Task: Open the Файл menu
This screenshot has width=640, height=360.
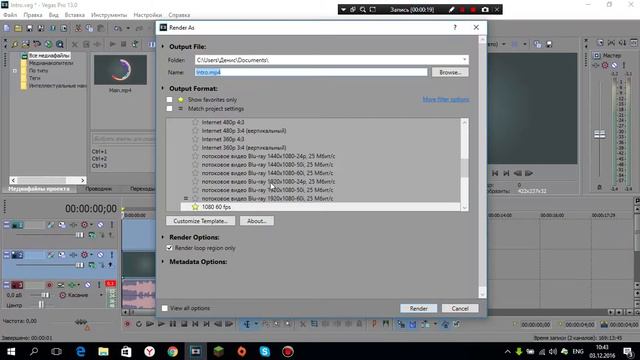Action: 10,15
